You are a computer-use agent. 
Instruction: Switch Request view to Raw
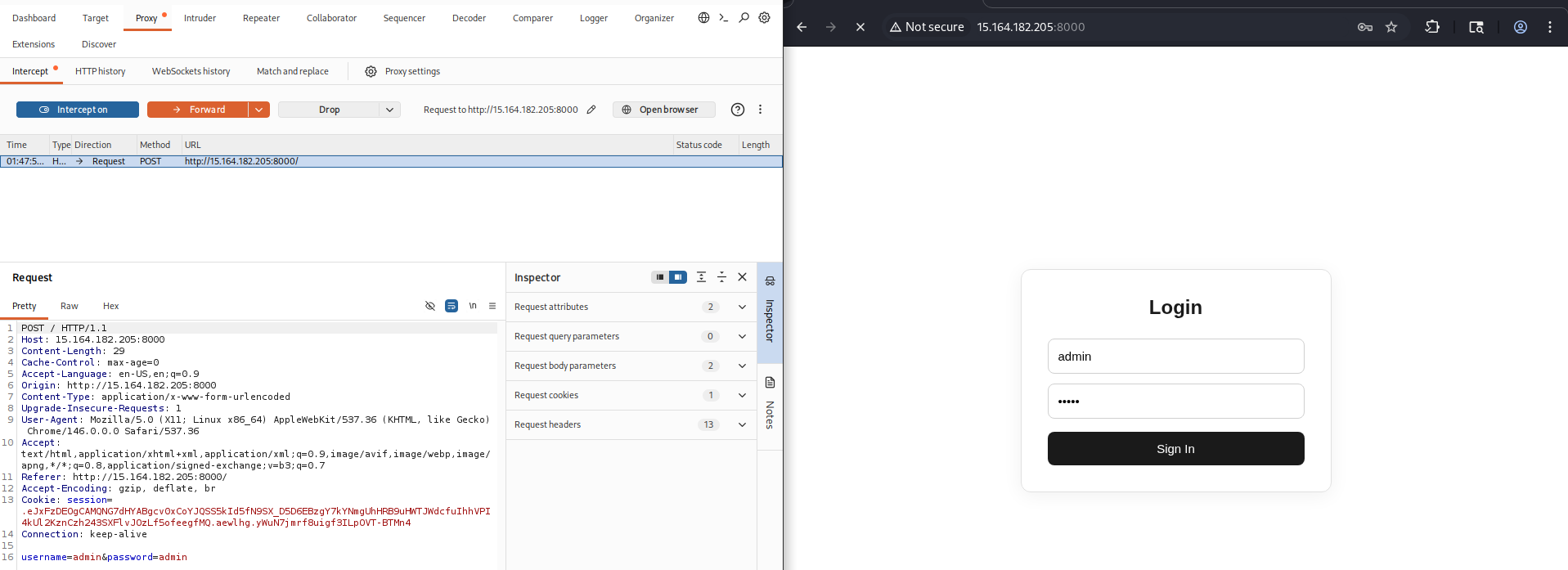70,306
